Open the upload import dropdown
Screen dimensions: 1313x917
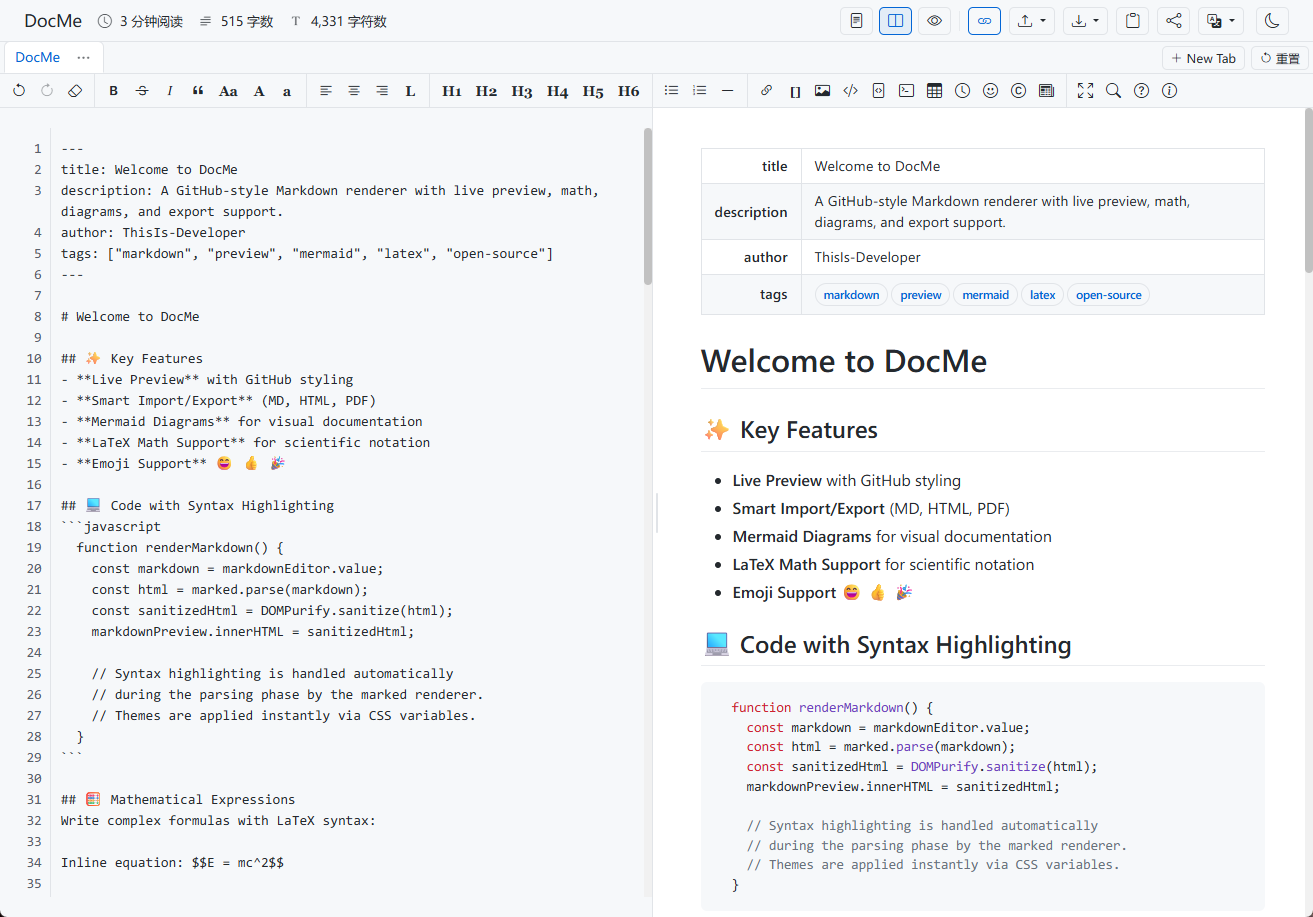(x=1032, y=21)
